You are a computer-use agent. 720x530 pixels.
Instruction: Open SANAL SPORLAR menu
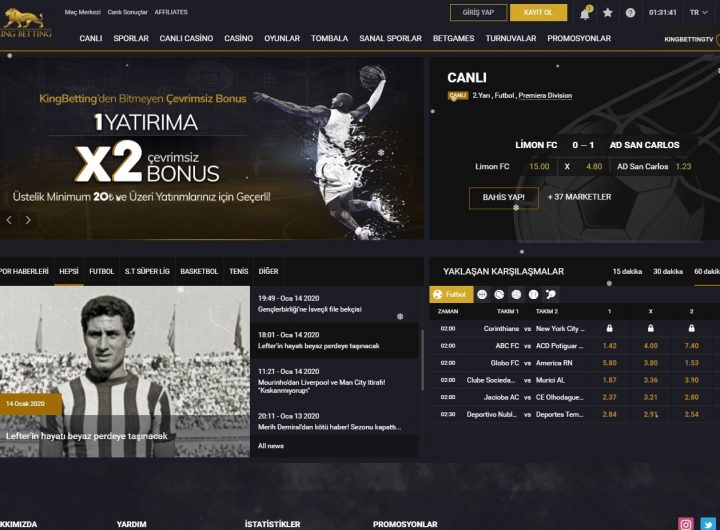pos(390,39)
